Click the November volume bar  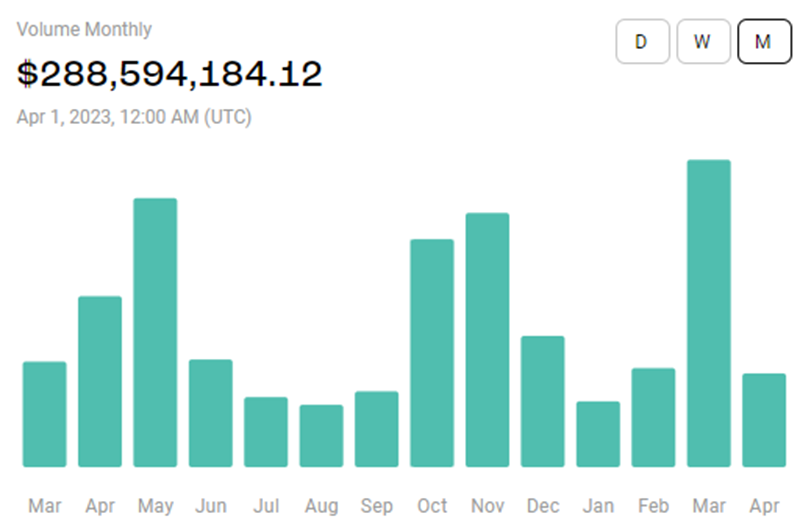click(487, 340)
